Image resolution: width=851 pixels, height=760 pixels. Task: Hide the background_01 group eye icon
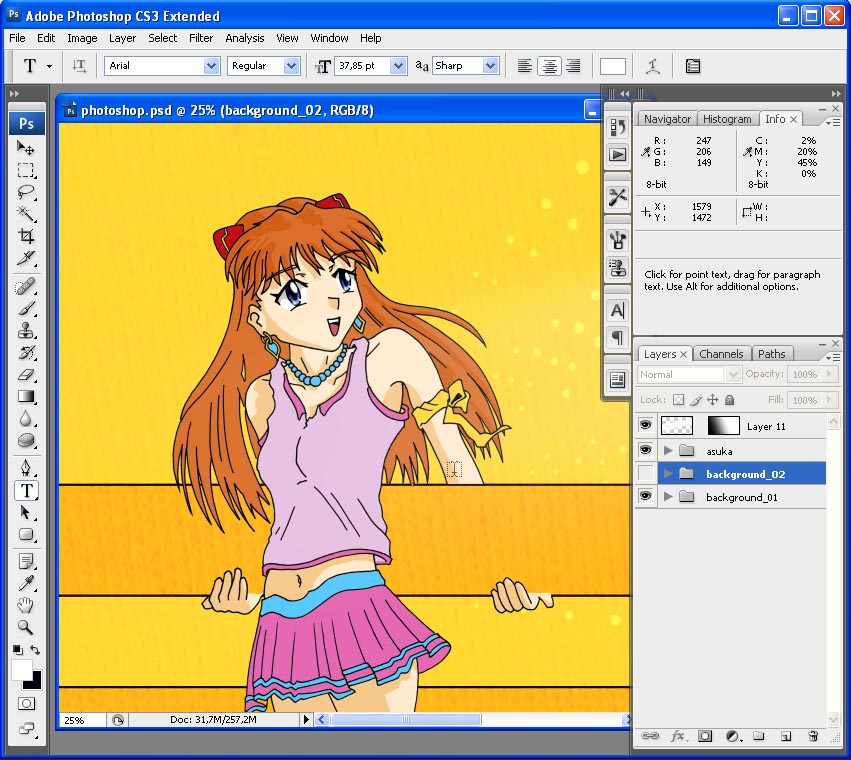pyautogui.click(x=645, y=496)
